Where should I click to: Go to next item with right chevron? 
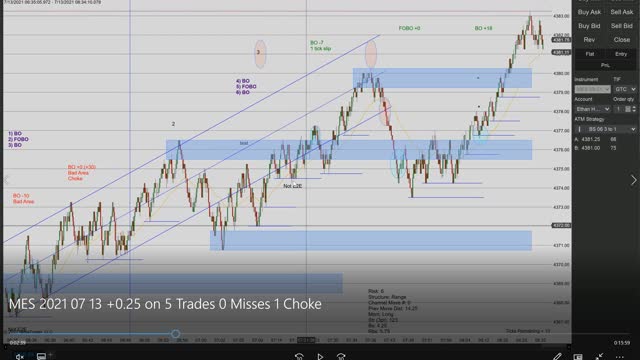coord(633,180)
